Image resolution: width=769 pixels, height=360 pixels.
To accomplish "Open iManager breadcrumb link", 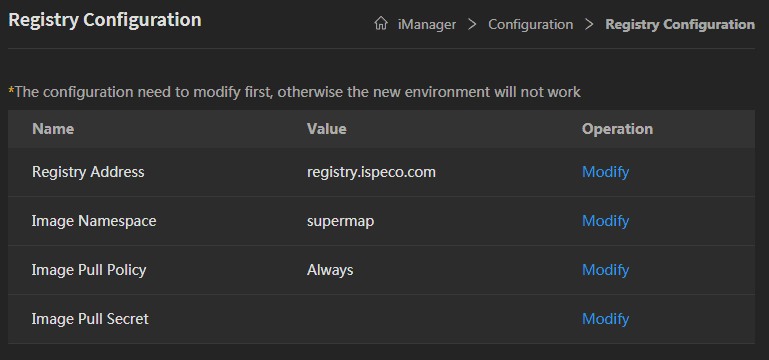I will click(x=427, y=24).
